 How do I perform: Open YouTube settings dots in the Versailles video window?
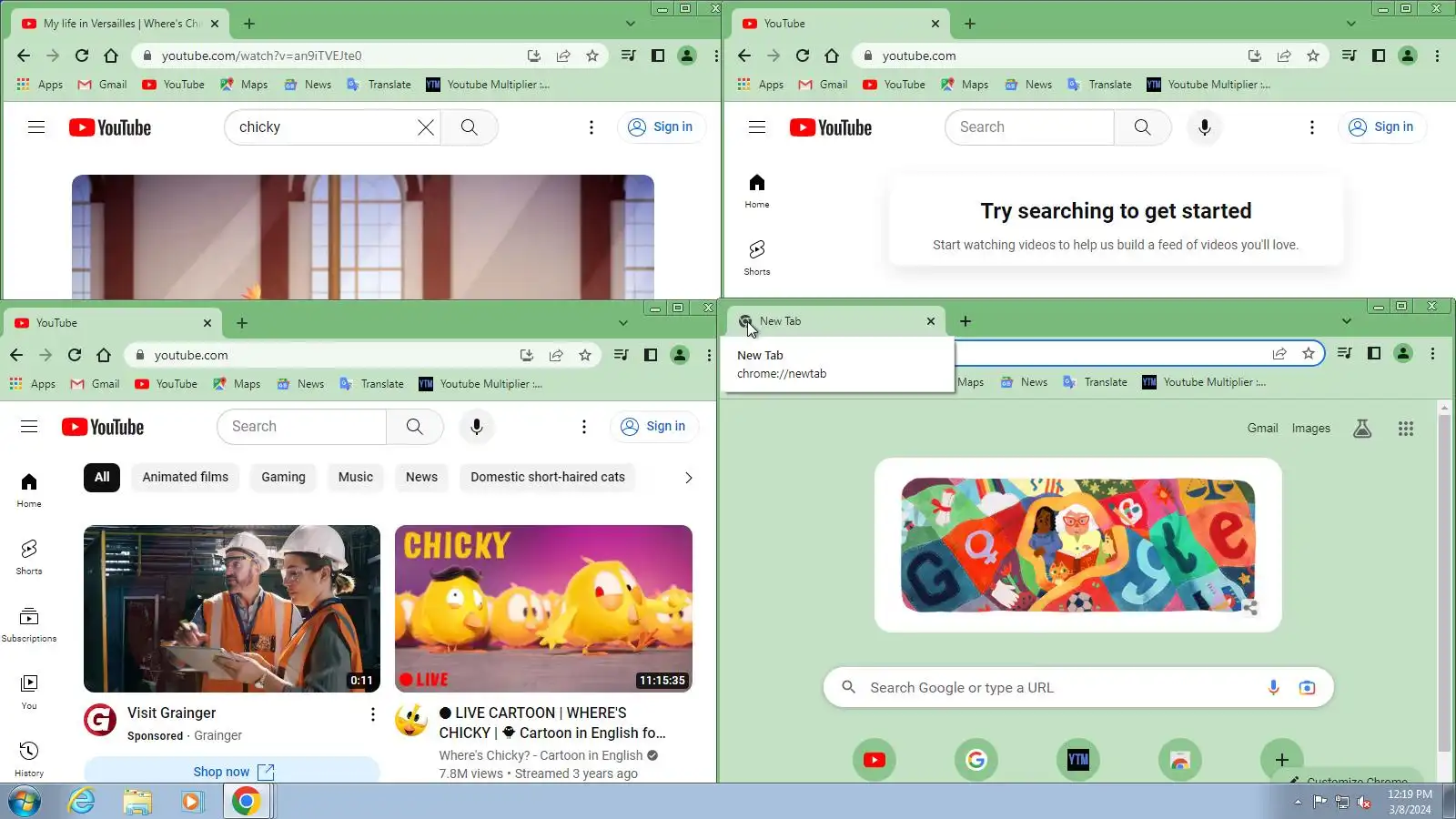pyautogui.click(x=591, y=127)
